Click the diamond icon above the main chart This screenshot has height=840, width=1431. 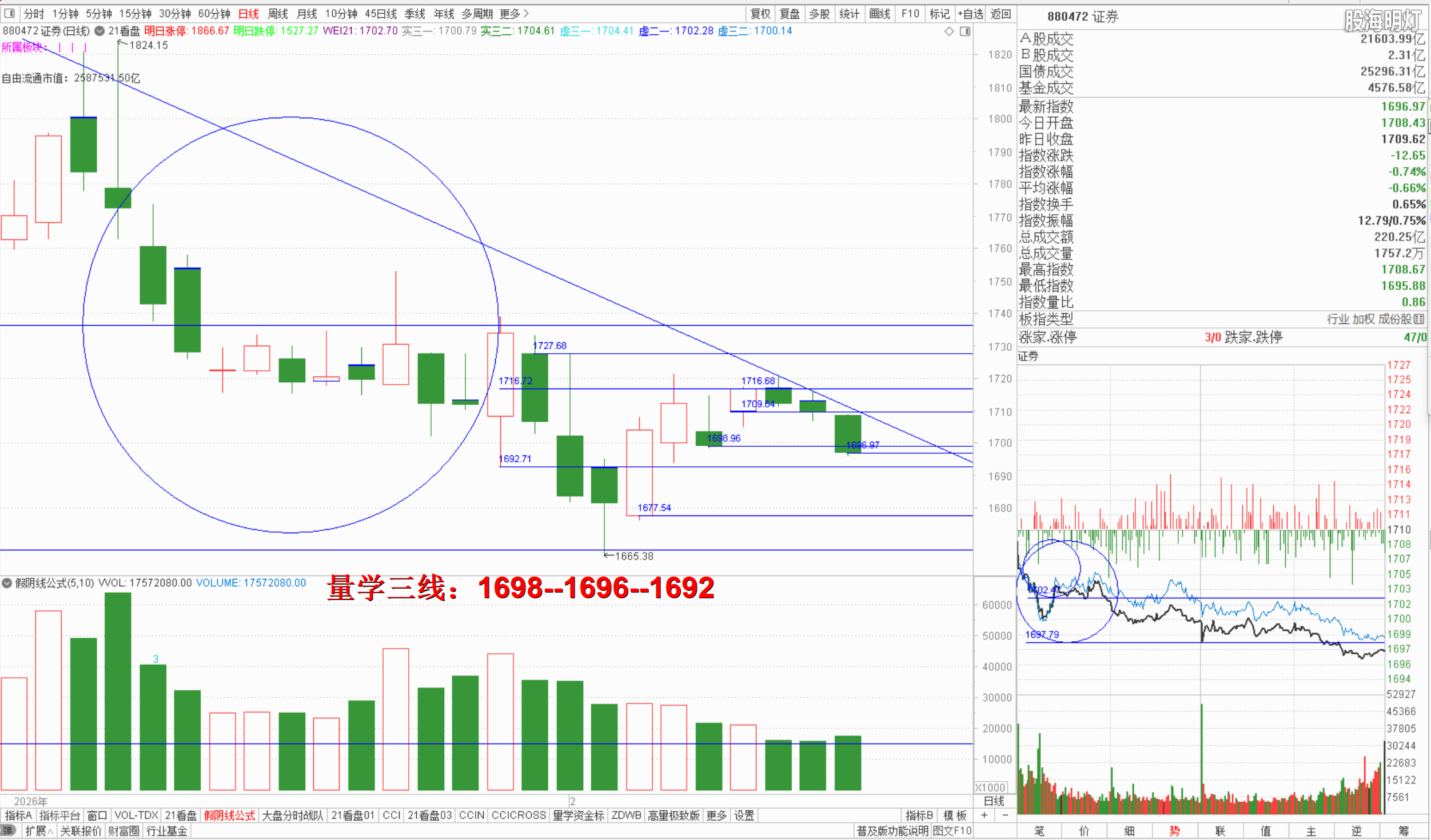click(949, 31)
